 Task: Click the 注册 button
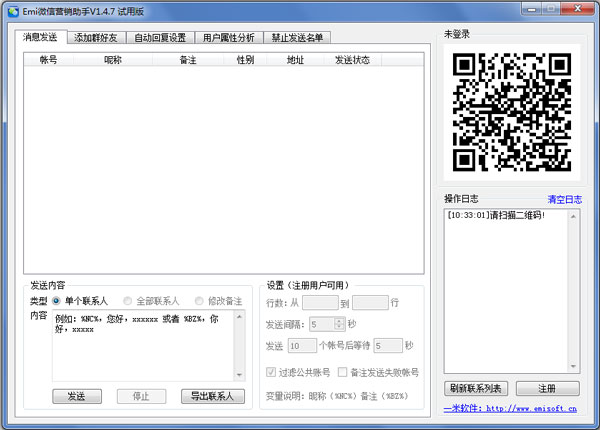pos(548,389)
